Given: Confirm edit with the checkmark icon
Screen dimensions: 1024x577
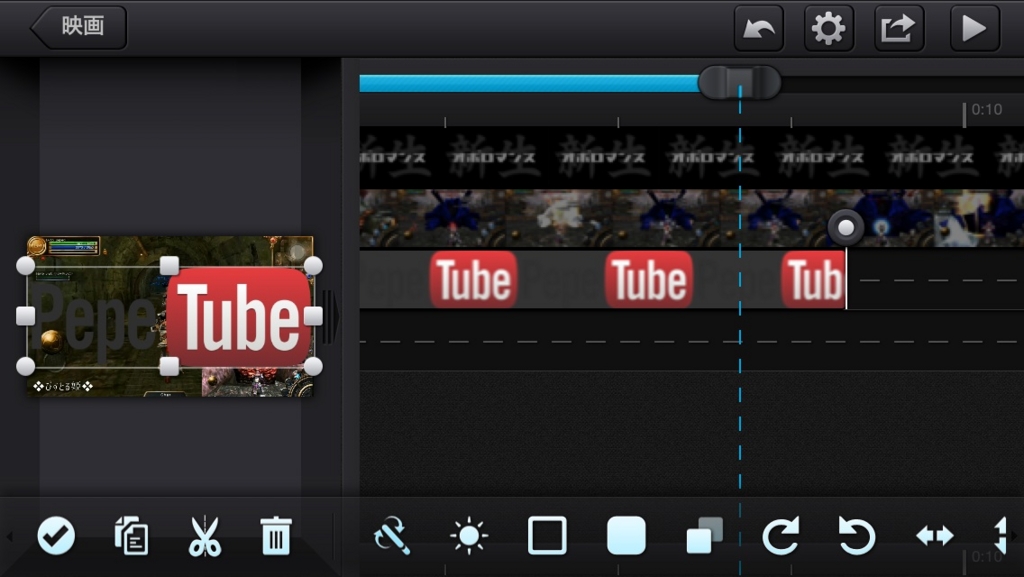Looking at the screenshot, I should pyautogui.click(x=56, y=536).
